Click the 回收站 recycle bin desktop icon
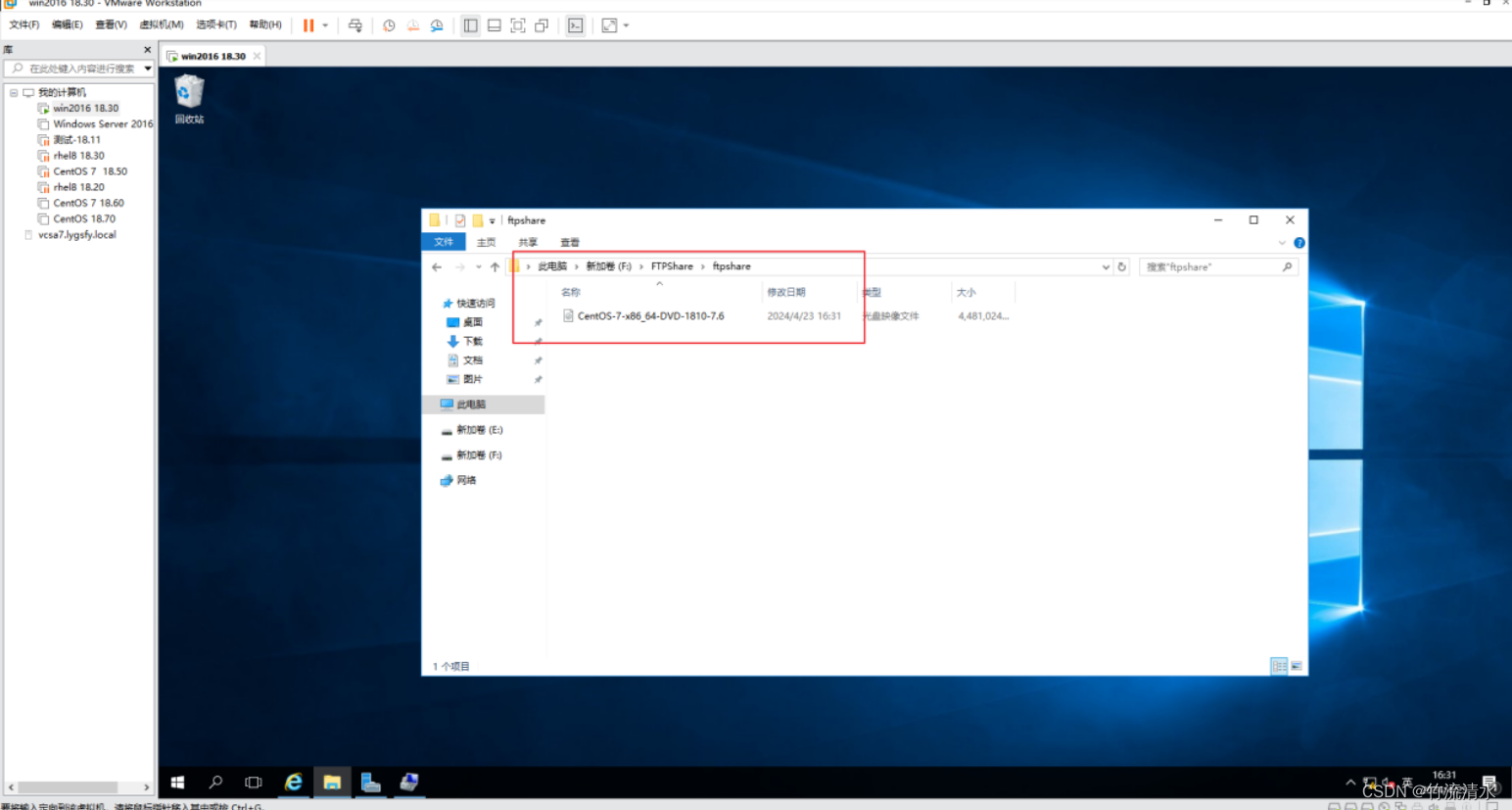 click(189, 100)
